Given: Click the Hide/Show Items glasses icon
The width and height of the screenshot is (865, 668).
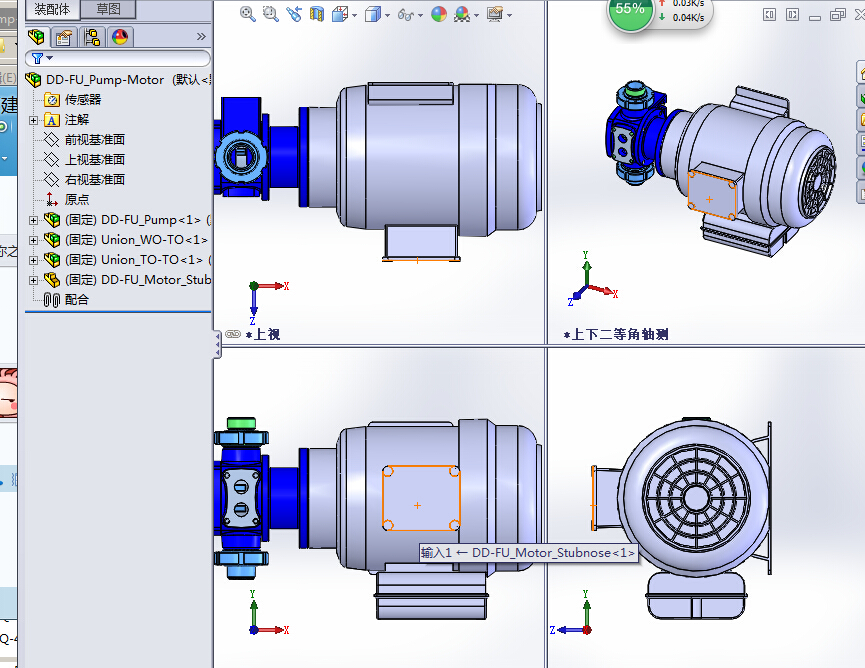Looking at the screenshot, I should [405, 15].
